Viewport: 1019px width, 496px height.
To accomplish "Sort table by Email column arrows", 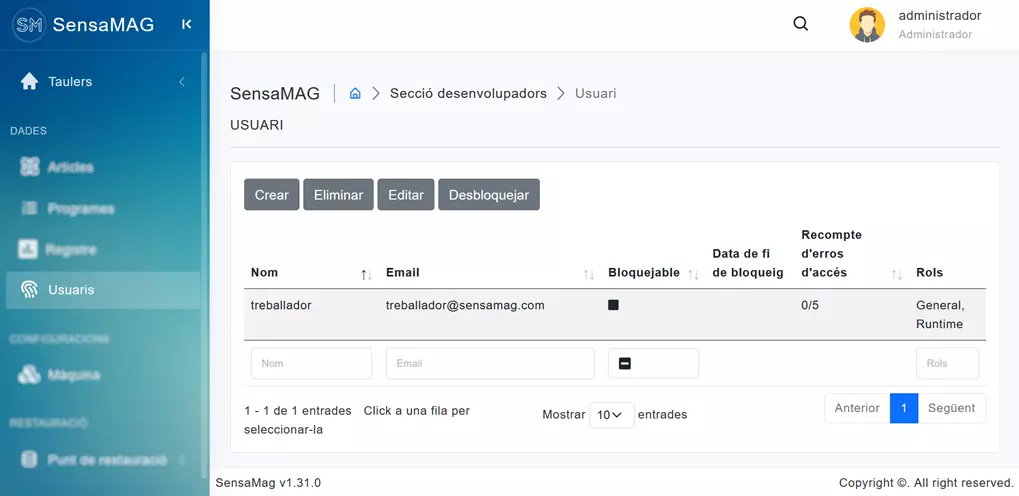I will (x=588, y=273).
